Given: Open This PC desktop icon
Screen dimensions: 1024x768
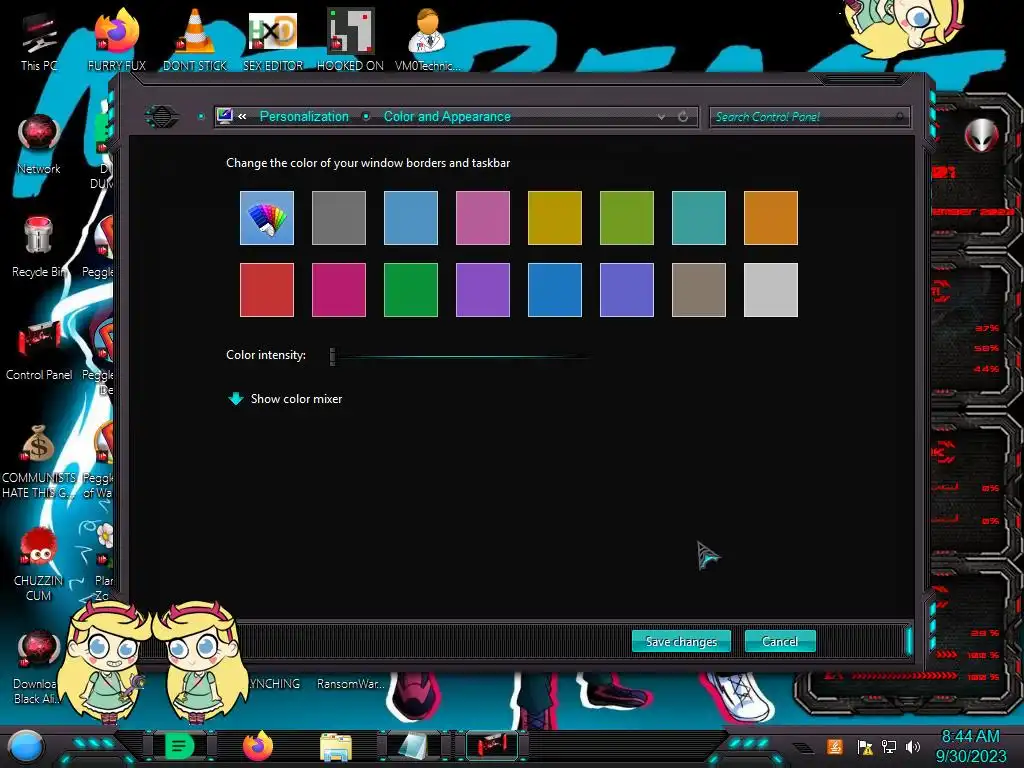Looking at the screenshot, I should coord(39,42).
